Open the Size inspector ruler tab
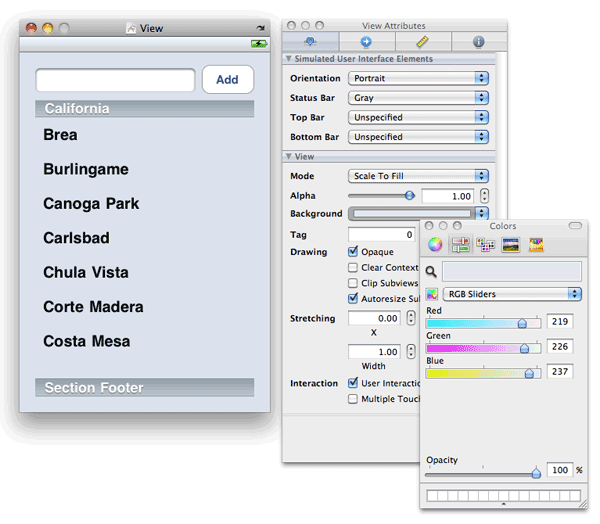Image resolution: width=600 pixels, height=524 pixels. point(423,42)
